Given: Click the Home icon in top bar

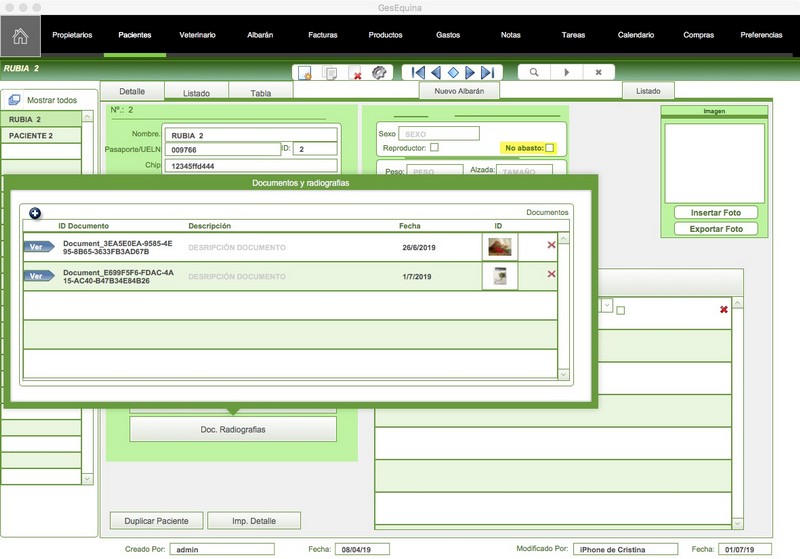Looking at the screenshot, I should click(x=20, y=37).
